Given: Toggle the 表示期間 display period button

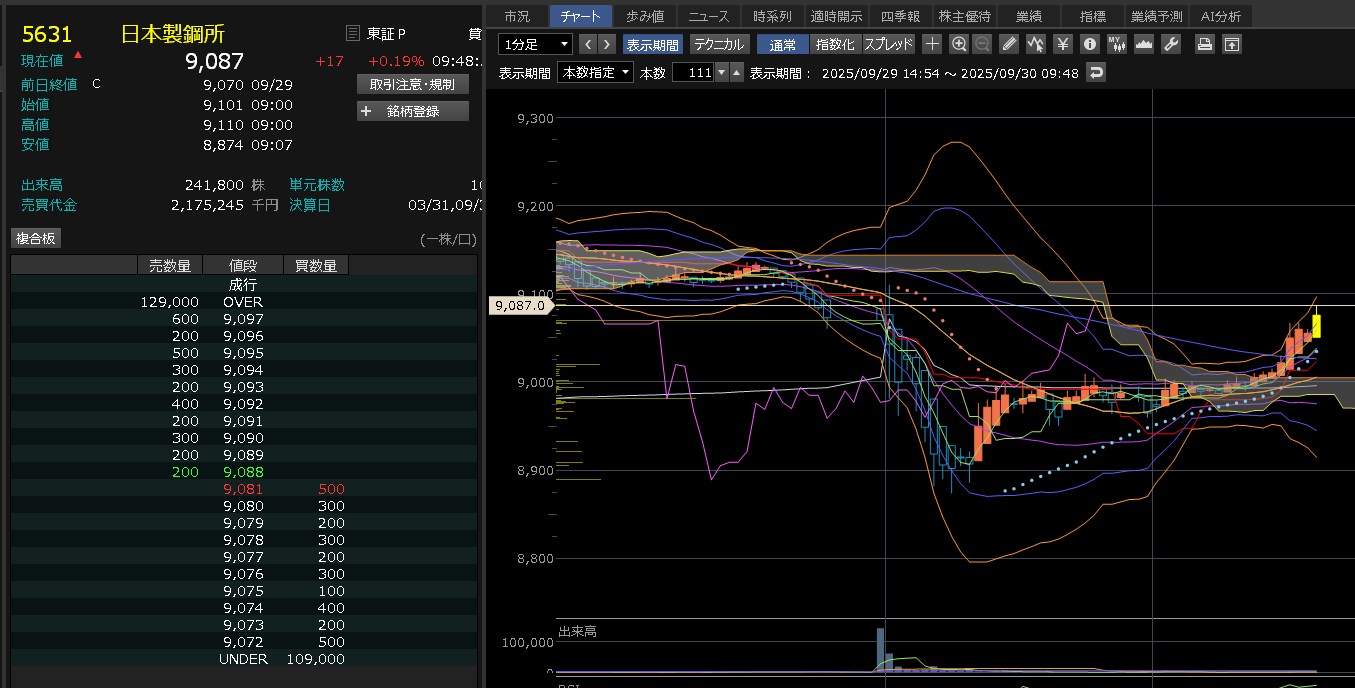Looking at the screenshot, I should click(x=652, y=44).
